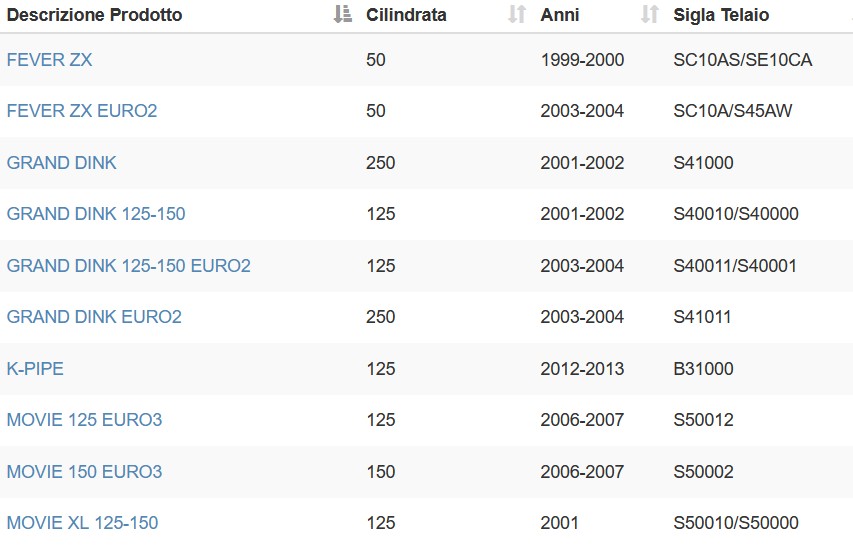Open the MOVIE XL 125-150 link
Screen dimensions: 853x546
tap(82, 523)
